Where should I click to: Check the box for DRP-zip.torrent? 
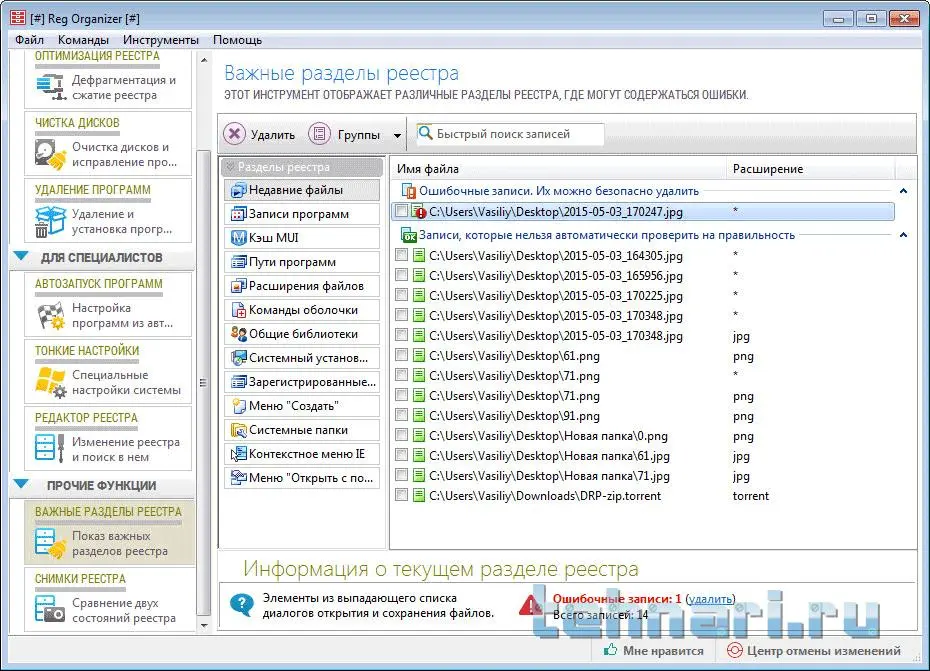(402, 495)
